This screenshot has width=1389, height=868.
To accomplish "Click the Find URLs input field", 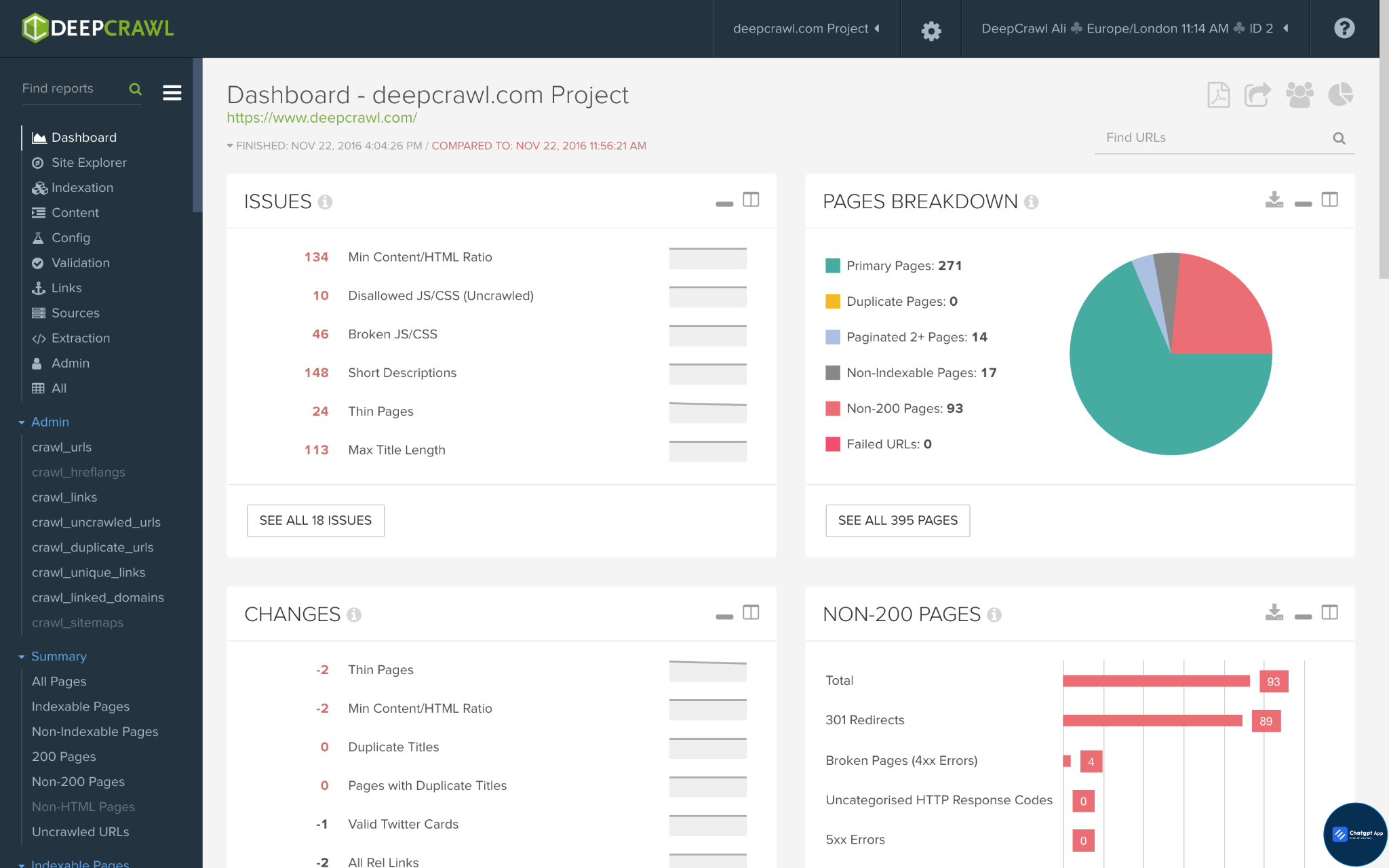I will point(1214,138).
